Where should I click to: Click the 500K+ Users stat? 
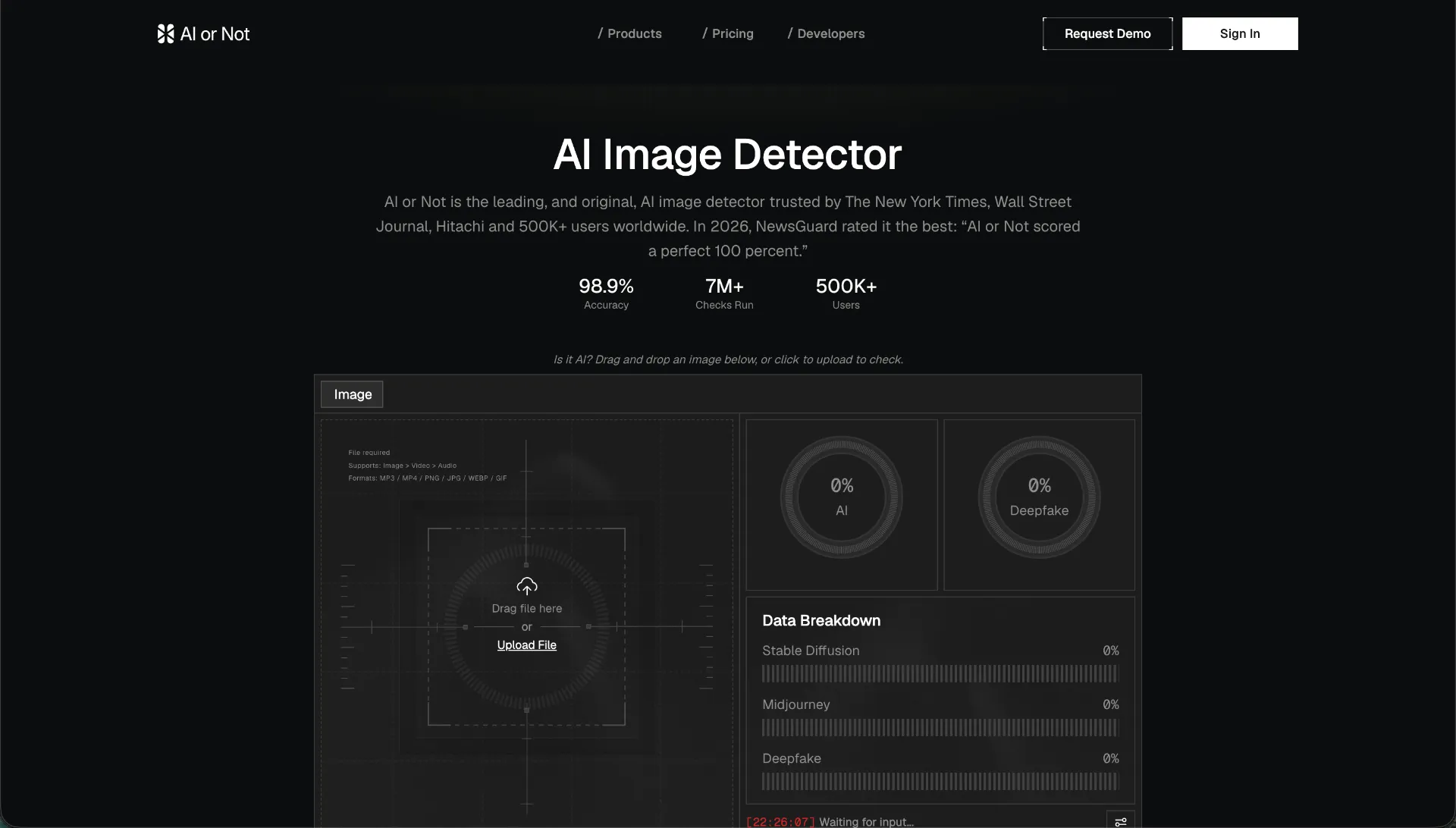pos(846,293)
